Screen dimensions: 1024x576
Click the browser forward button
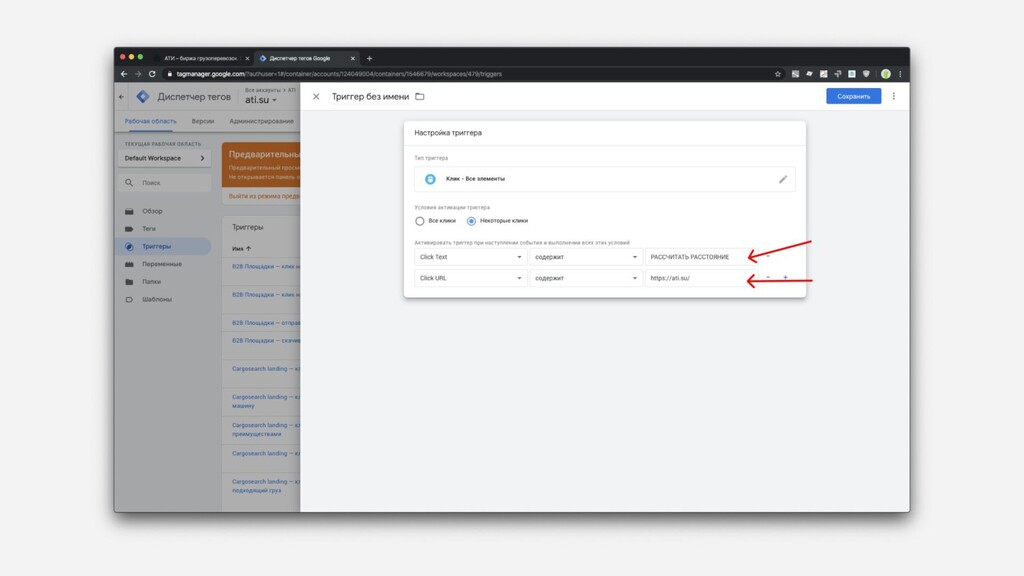click(138, 74)
